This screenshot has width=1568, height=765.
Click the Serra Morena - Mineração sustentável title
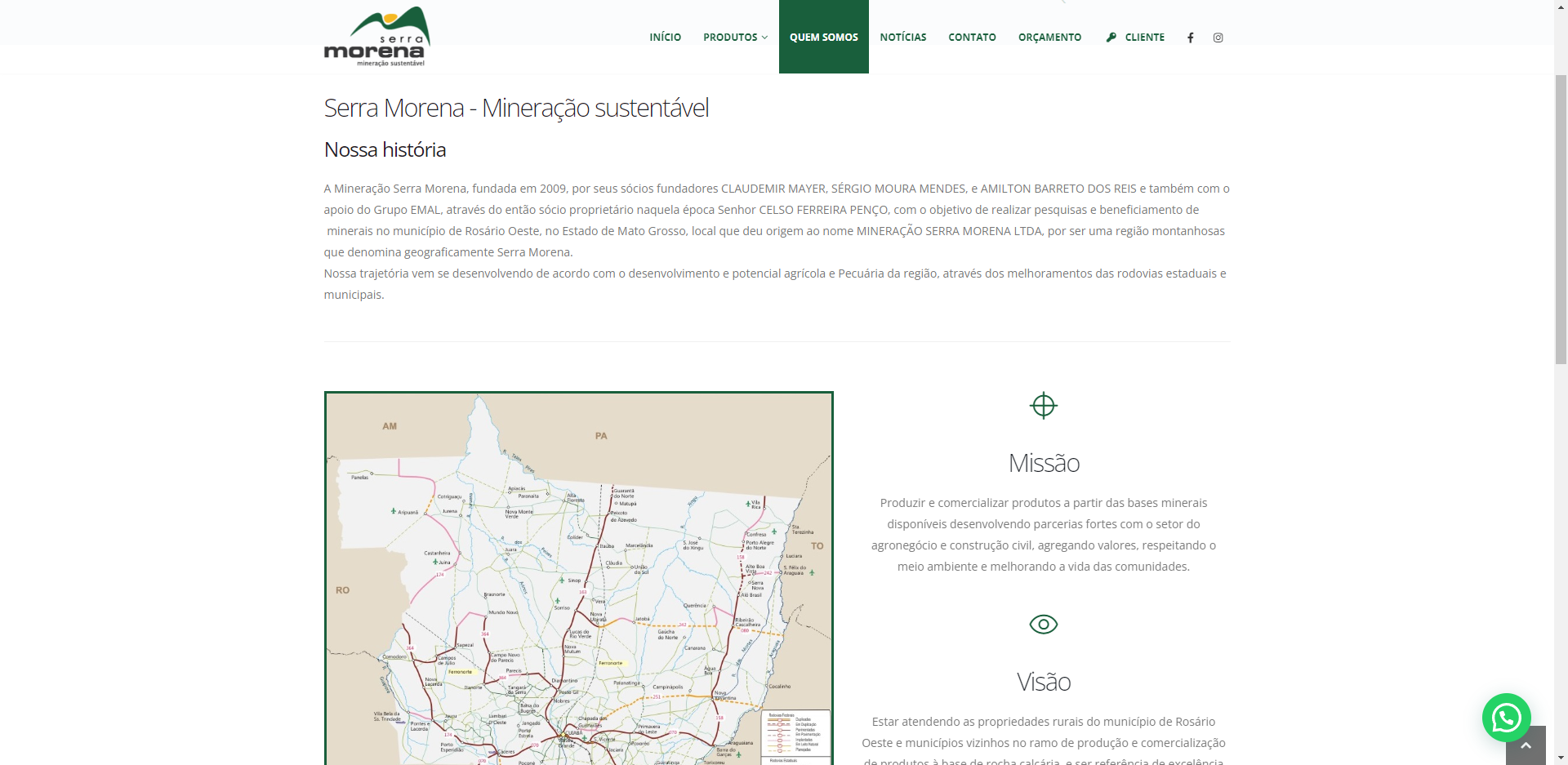(x=516, y=108)
